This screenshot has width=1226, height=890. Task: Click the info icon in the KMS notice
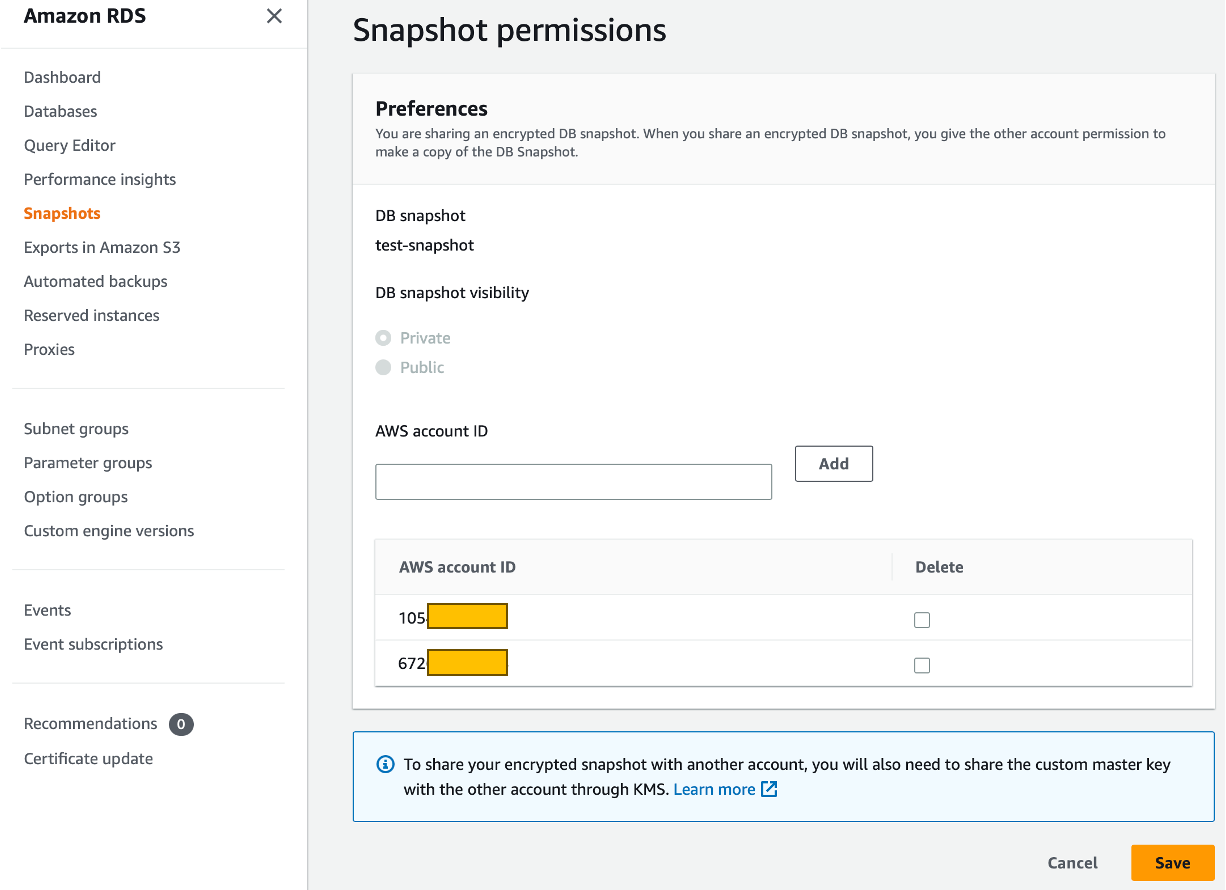(x=385, y=764)
